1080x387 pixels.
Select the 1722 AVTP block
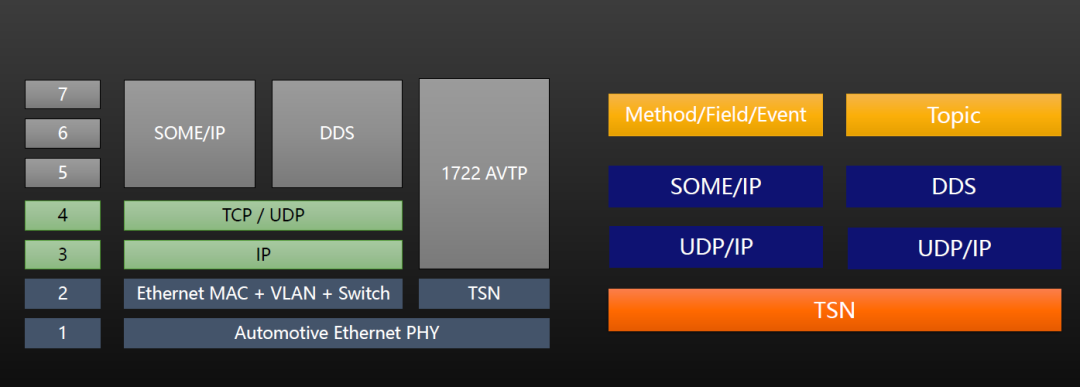(x=484, y=174)
